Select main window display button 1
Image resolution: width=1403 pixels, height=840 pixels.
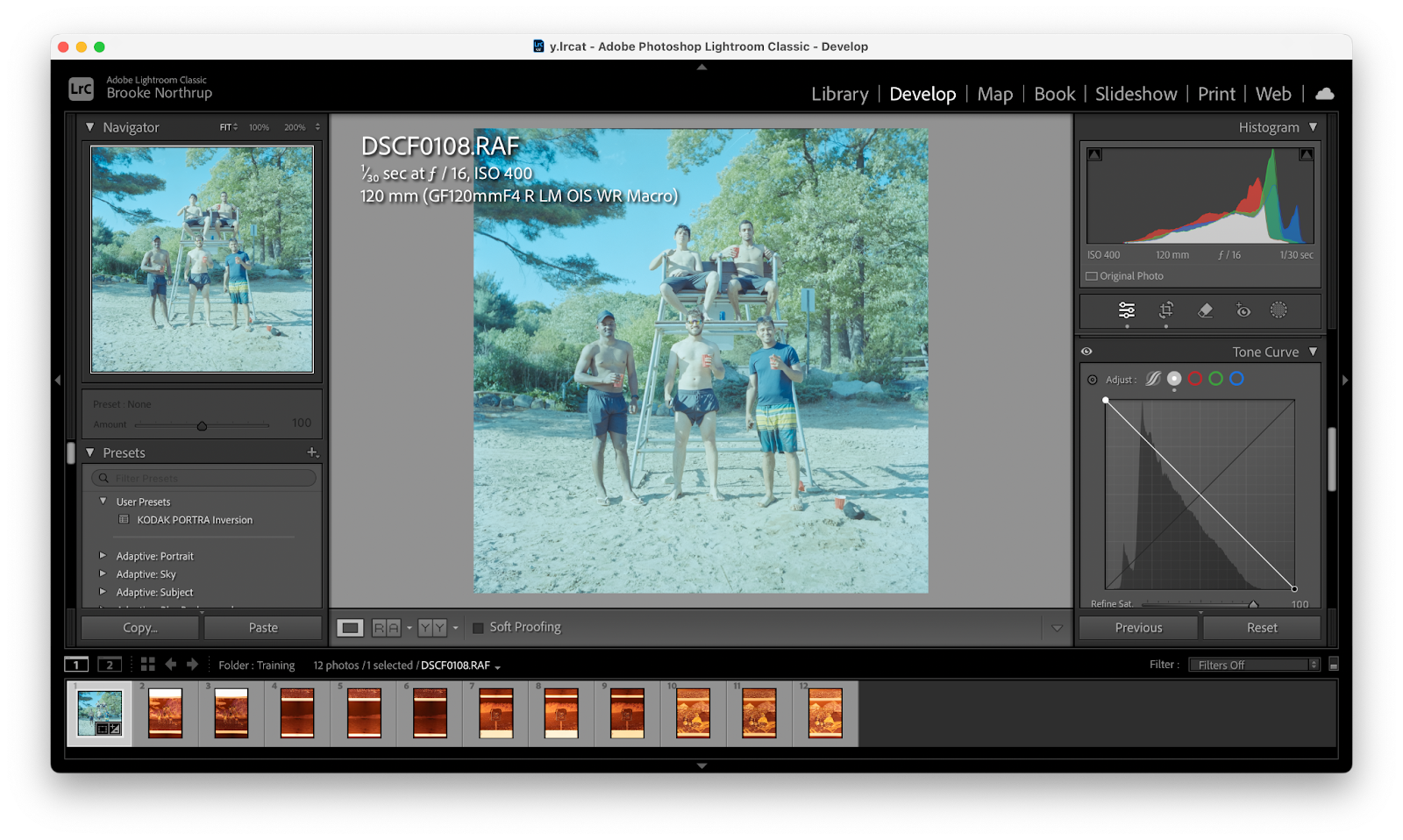[x=76, y=665]
